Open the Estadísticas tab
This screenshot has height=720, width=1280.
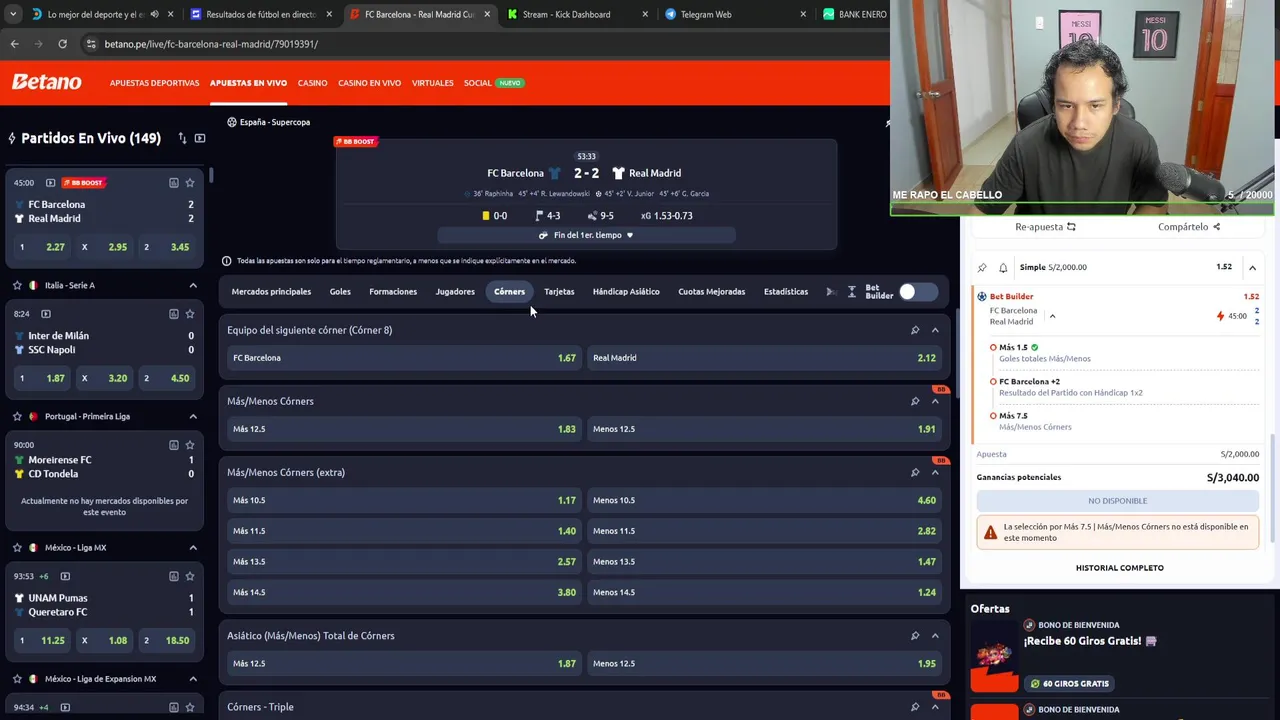click(786, 292)
